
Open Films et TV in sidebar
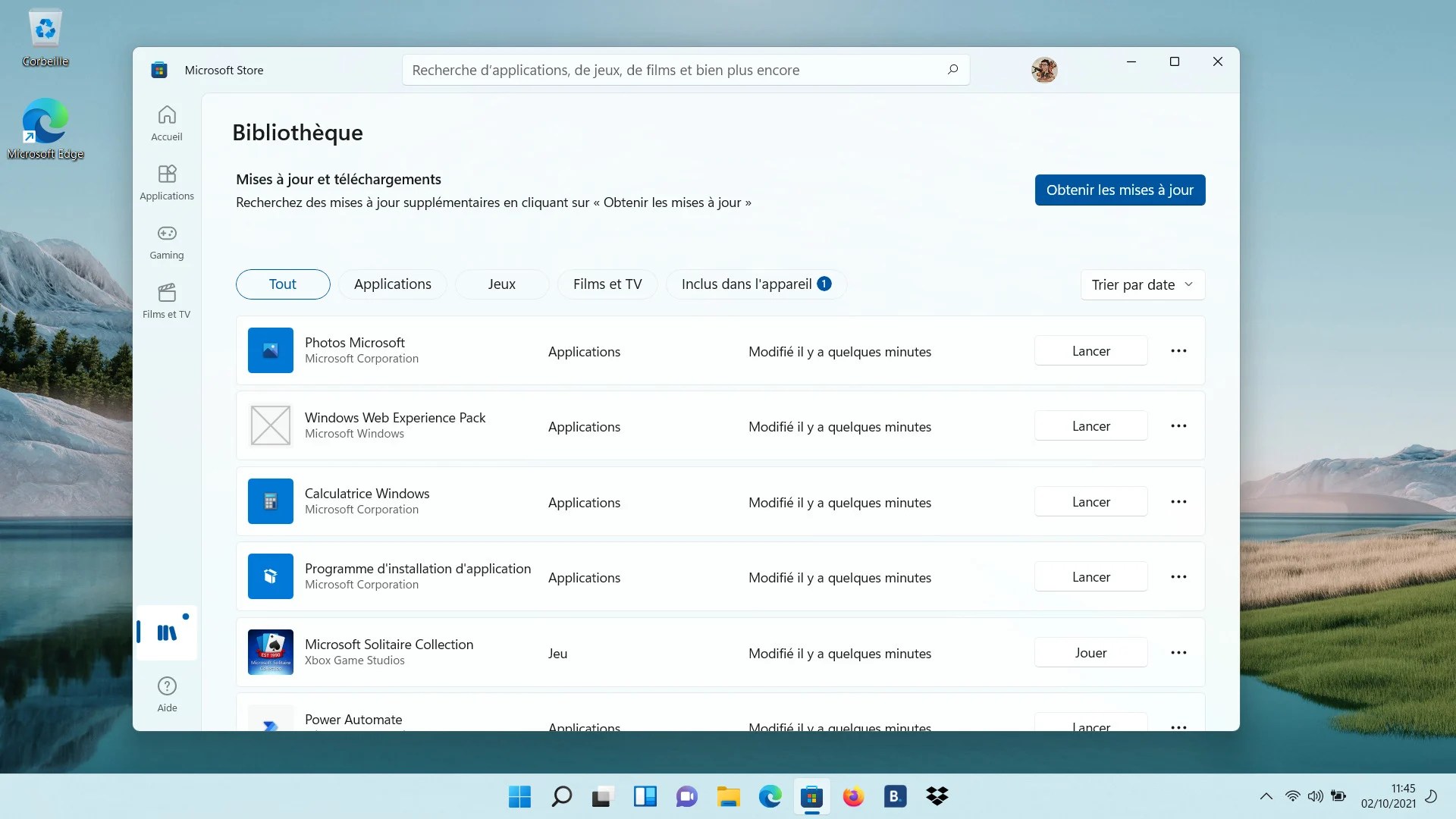(167, 300)
